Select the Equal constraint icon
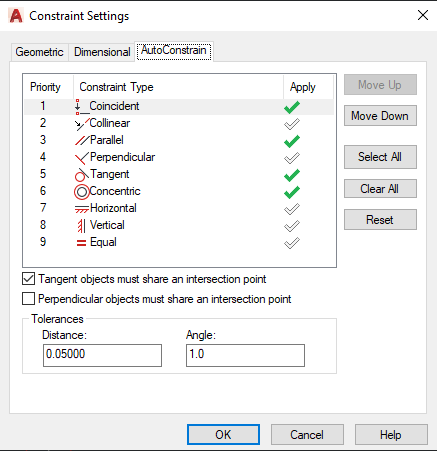The image size is (437, 451). point(81,243)
